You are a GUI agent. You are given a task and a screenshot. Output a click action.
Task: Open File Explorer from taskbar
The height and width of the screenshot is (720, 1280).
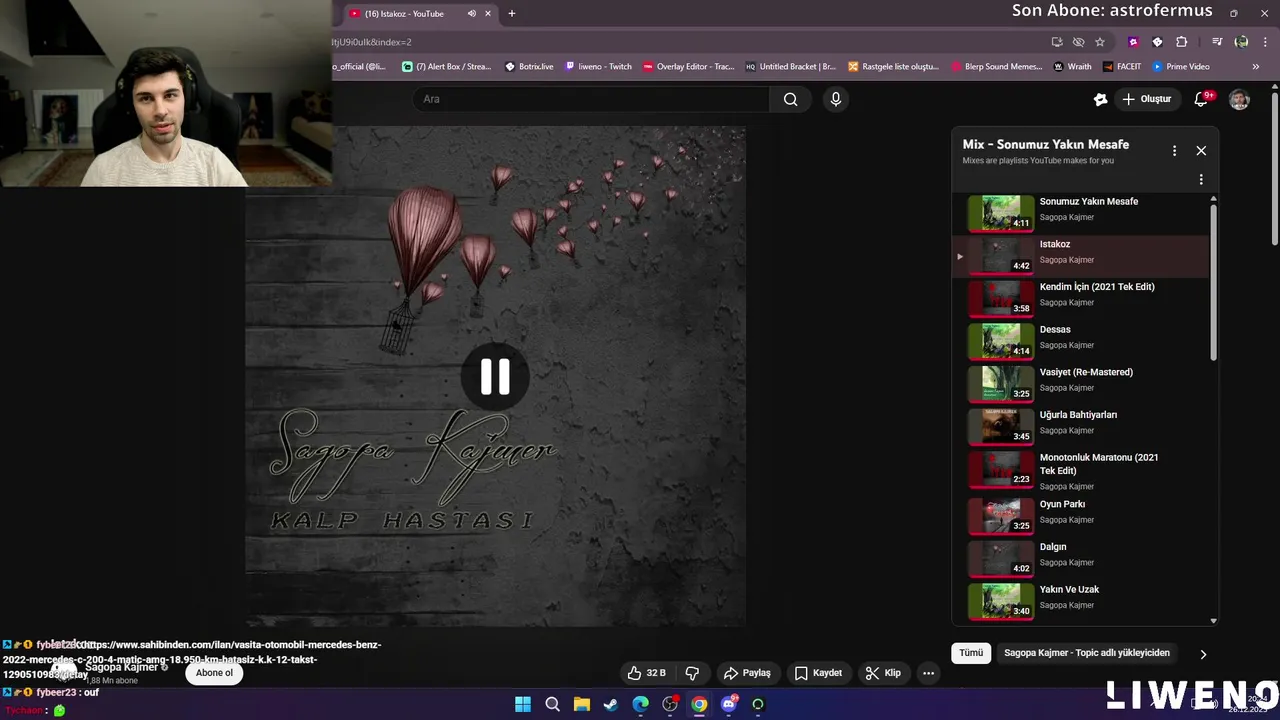pyautogui.click(x=581, y=704)
